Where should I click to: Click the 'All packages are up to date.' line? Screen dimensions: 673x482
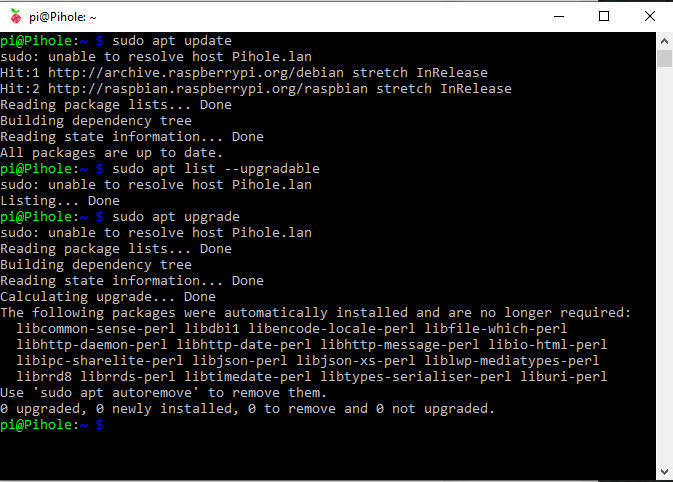(x=112, y=153)
